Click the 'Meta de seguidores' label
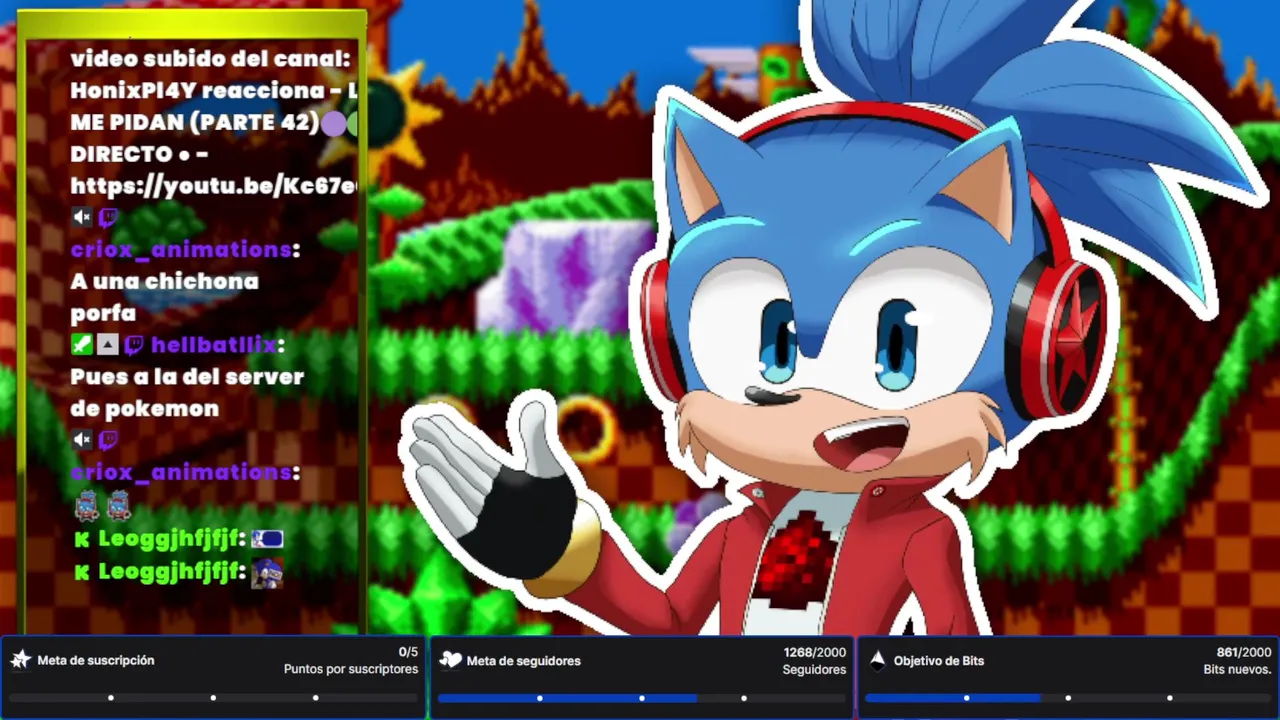1280x720 pixels. tap(523, 660)
